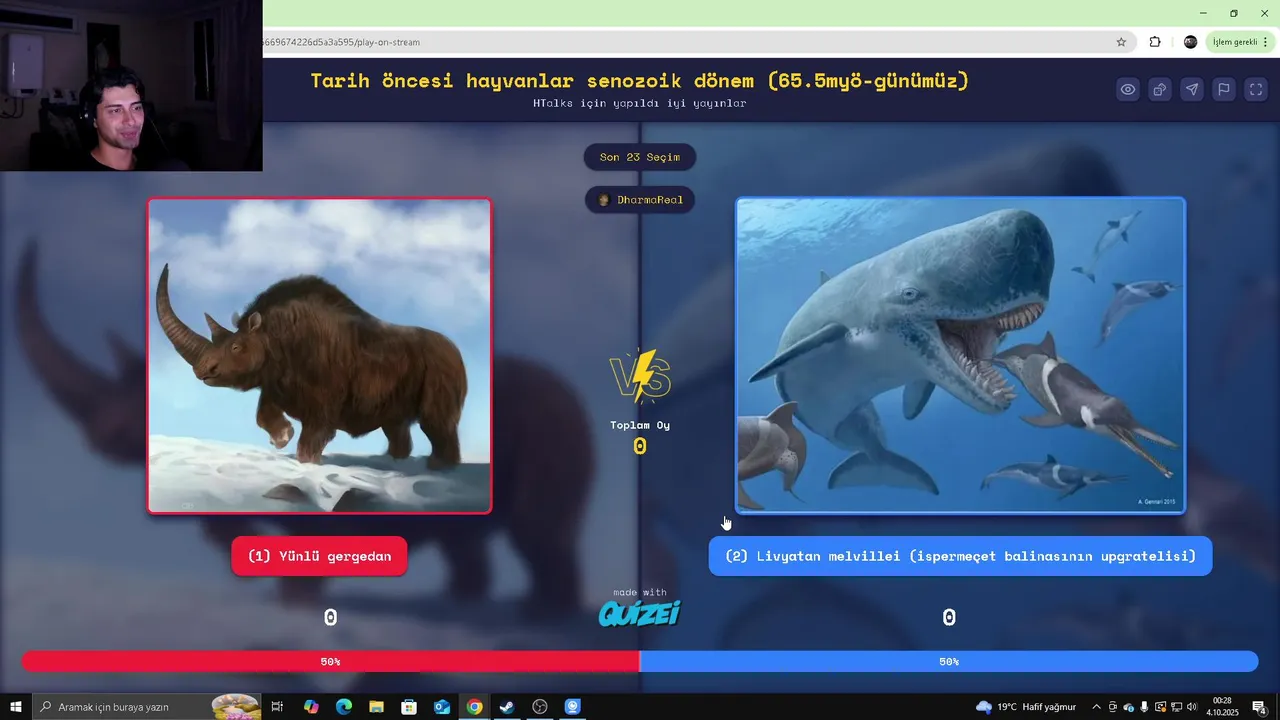This screenshot has height=720, width=1280.
Task: Click the subtitle "HTalks için yapıldı iyi yayınlar"
Action: tap(640, 103)
